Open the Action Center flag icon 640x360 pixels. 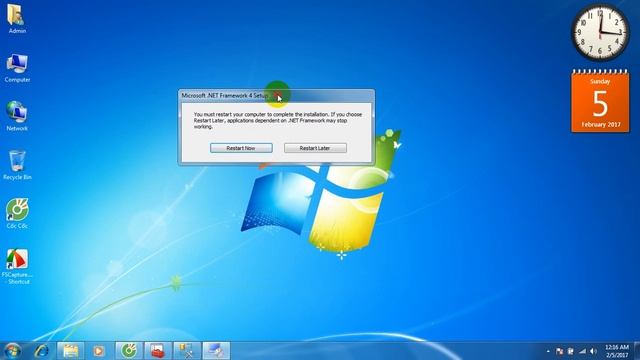[560, 351]
